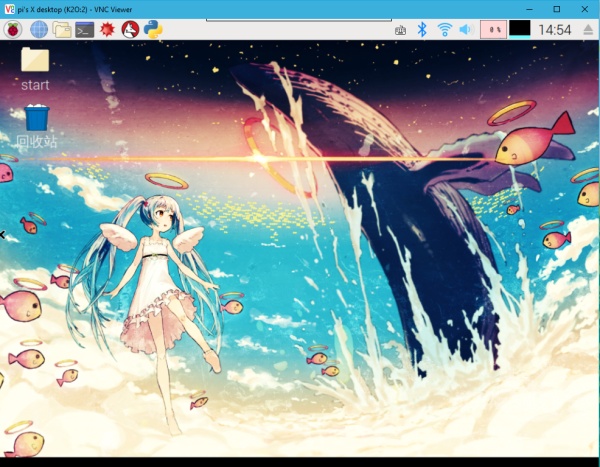Open the Mathematica red spiky icon
This screenshot has width=600, height=467.
pyautogui.click(x=108, y=29)
